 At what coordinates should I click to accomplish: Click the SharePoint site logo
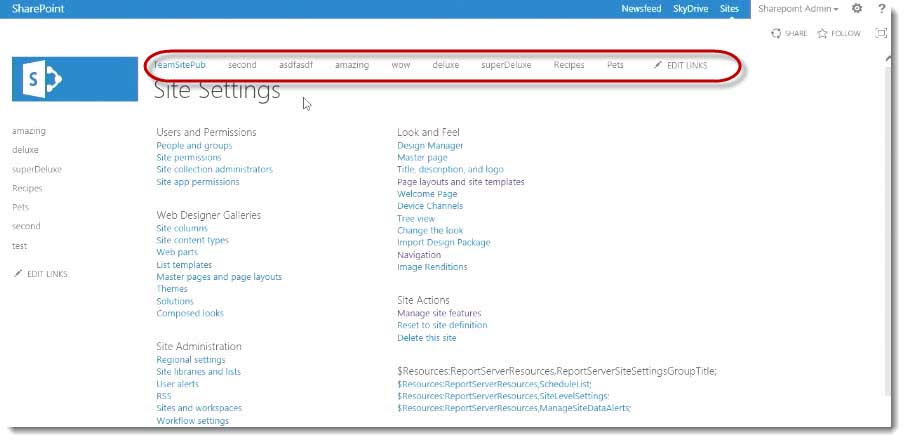[75, 79]
